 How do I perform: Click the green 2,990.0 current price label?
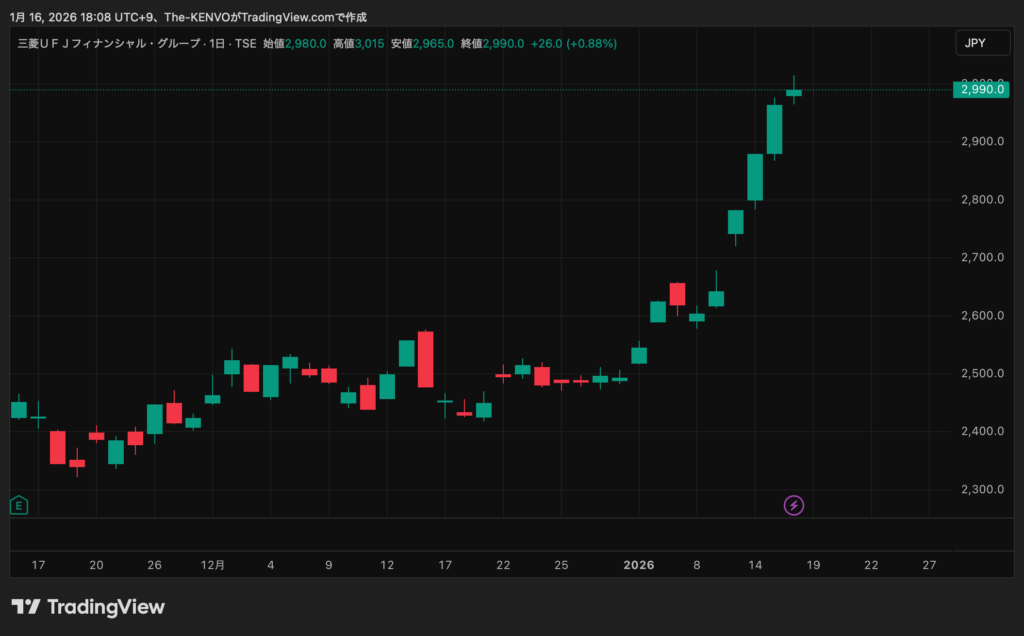click(x=980, y=90)
